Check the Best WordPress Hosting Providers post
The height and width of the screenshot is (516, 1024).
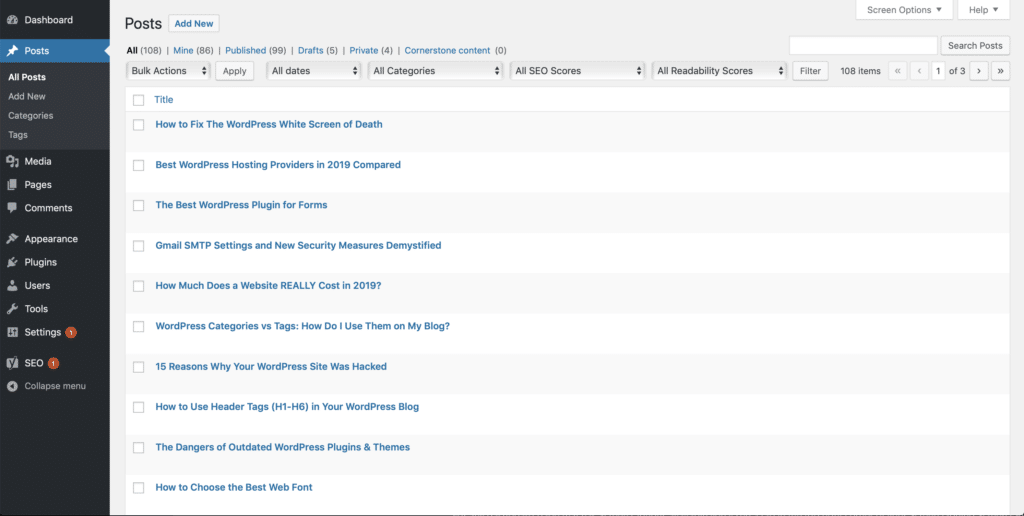pos(138,165)
